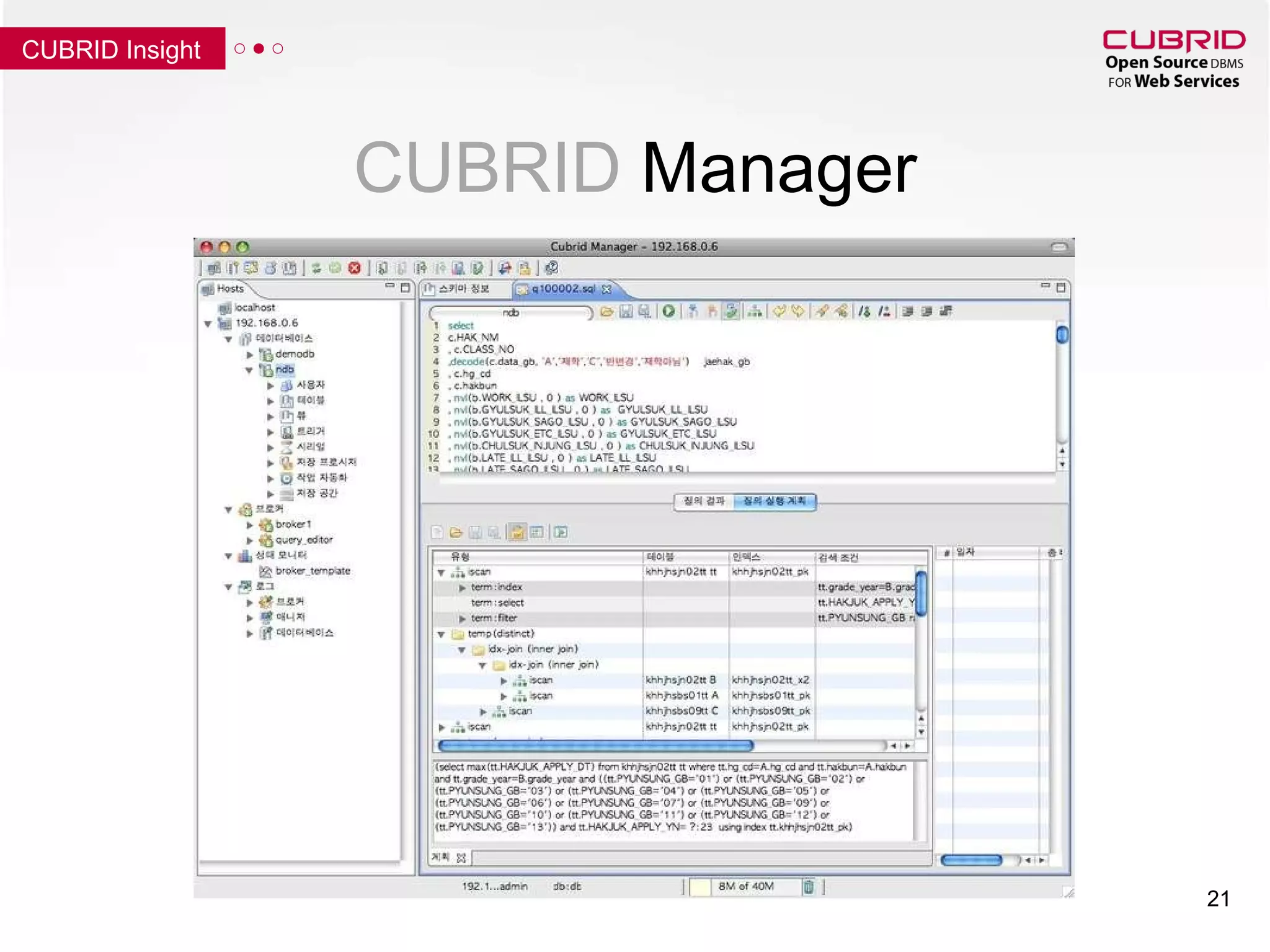The image size is (1270, 952).
Task: Click the open folder icon in plan toolbar
Action: (456, 532)
